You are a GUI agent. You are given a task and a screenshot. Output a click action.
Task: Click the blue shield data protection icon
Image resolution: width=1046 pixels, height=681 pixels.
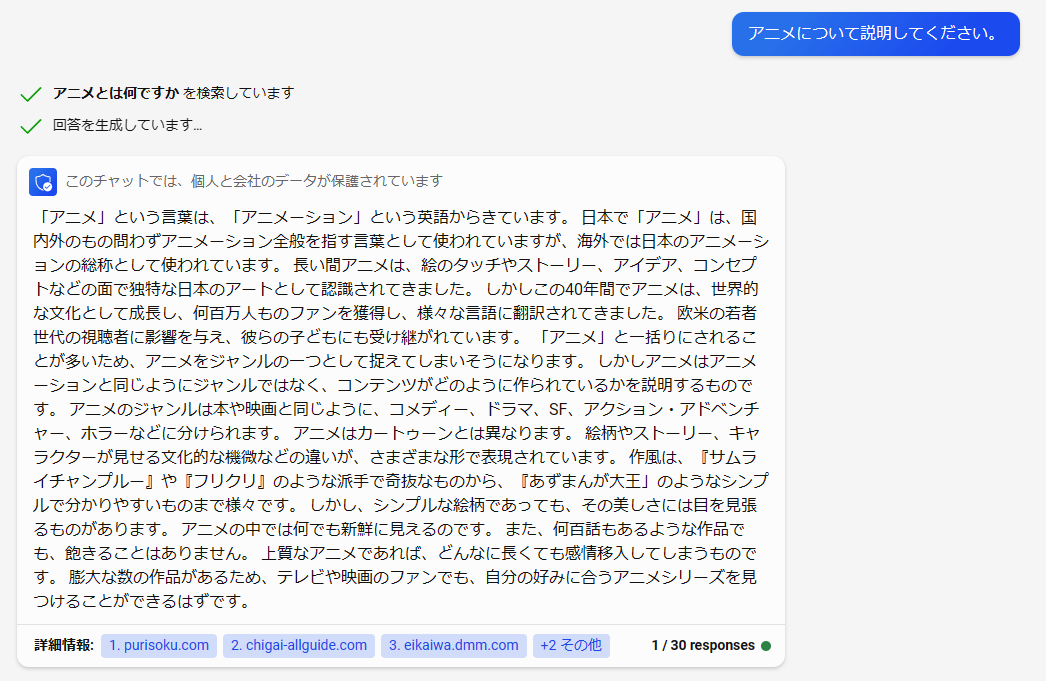(x=43, y=182)
